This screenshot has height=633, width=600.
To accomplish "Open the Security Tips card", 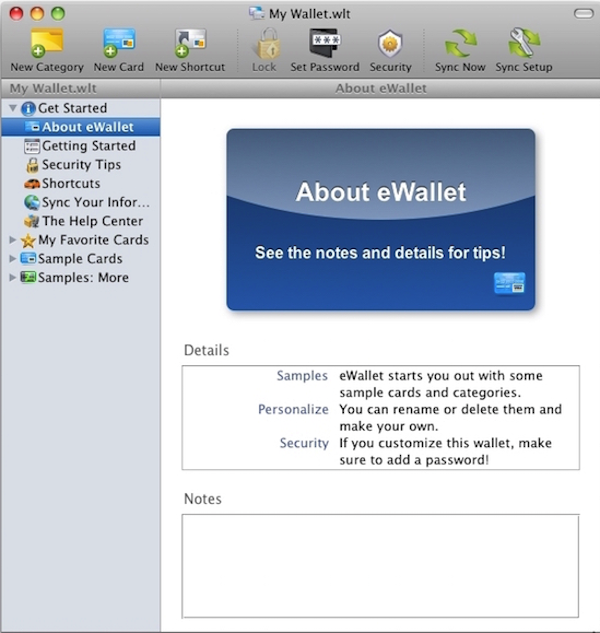I will coord(80,165).
